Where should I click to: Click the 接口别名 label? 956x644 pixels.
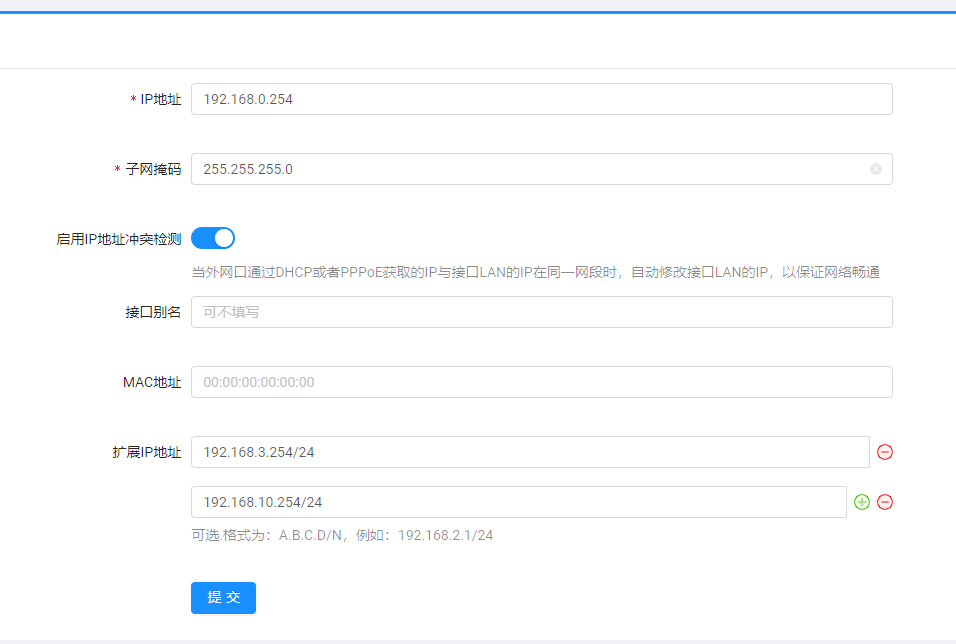click(x=153, y=312)
